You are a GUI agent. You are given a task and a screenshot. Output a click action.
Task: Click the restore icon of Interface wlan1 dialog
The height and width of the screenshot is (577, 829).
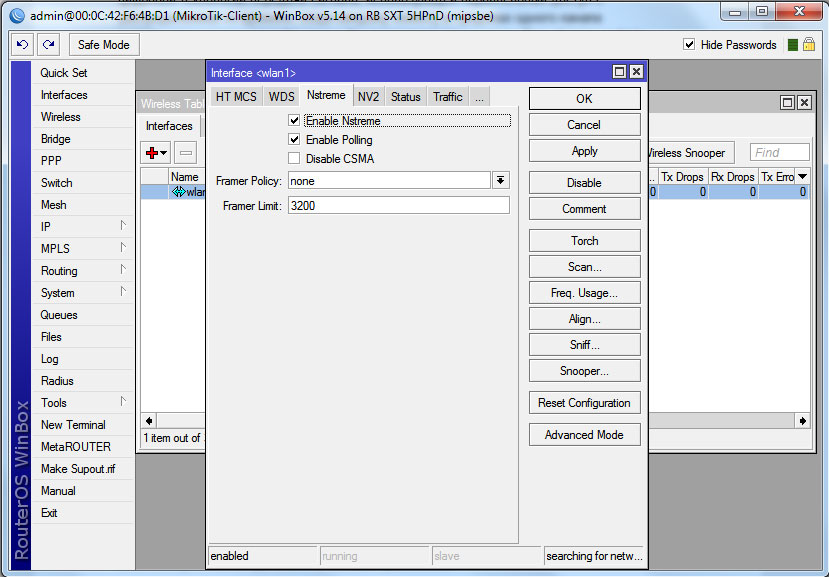click(x=619, y=72)
